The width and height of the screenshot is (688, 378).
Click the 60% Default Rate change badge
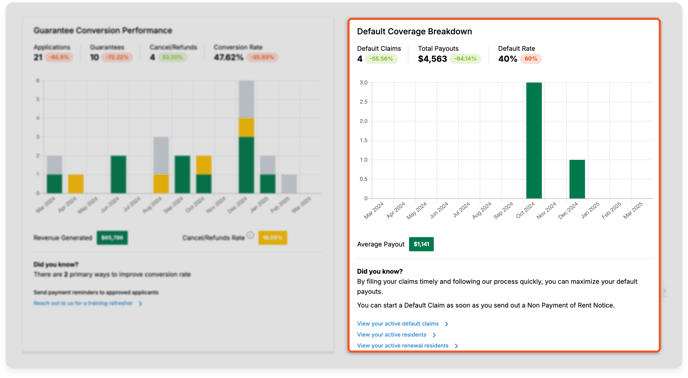click(531, 59)
